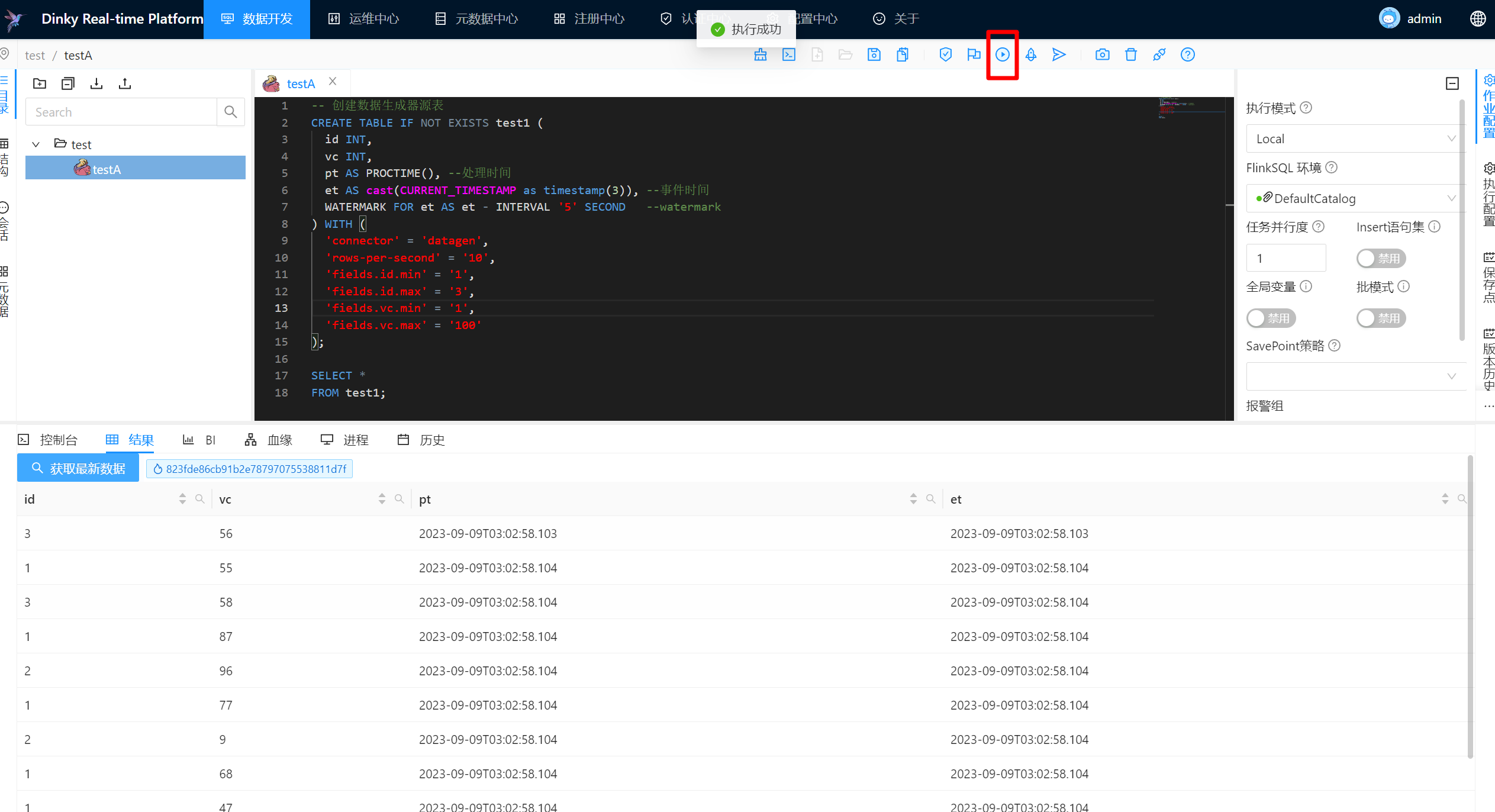Open the 数据开发 menu

(257, 19)
